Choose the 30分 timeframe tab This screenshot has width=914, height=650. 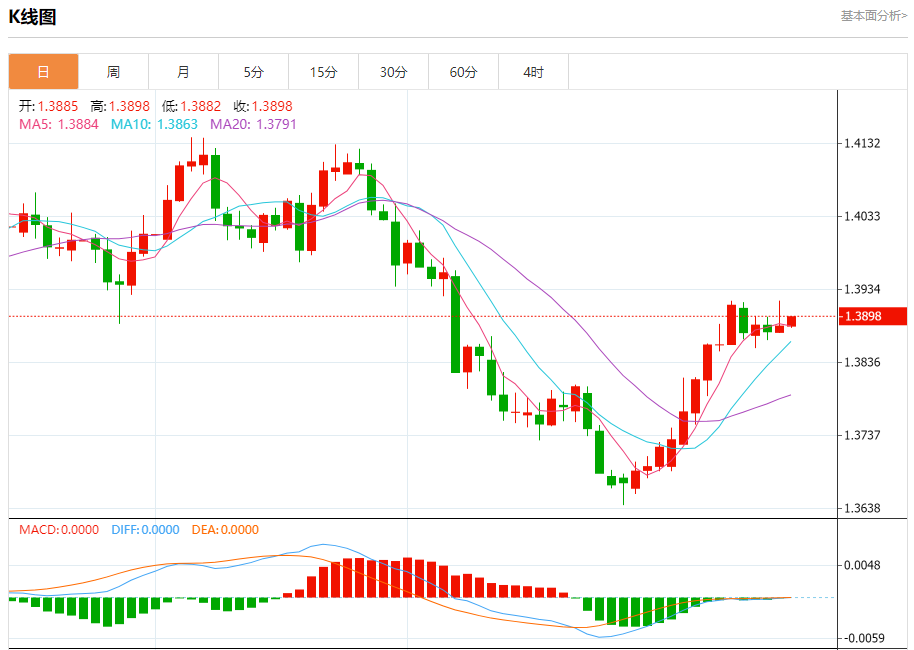click(393, 72)
